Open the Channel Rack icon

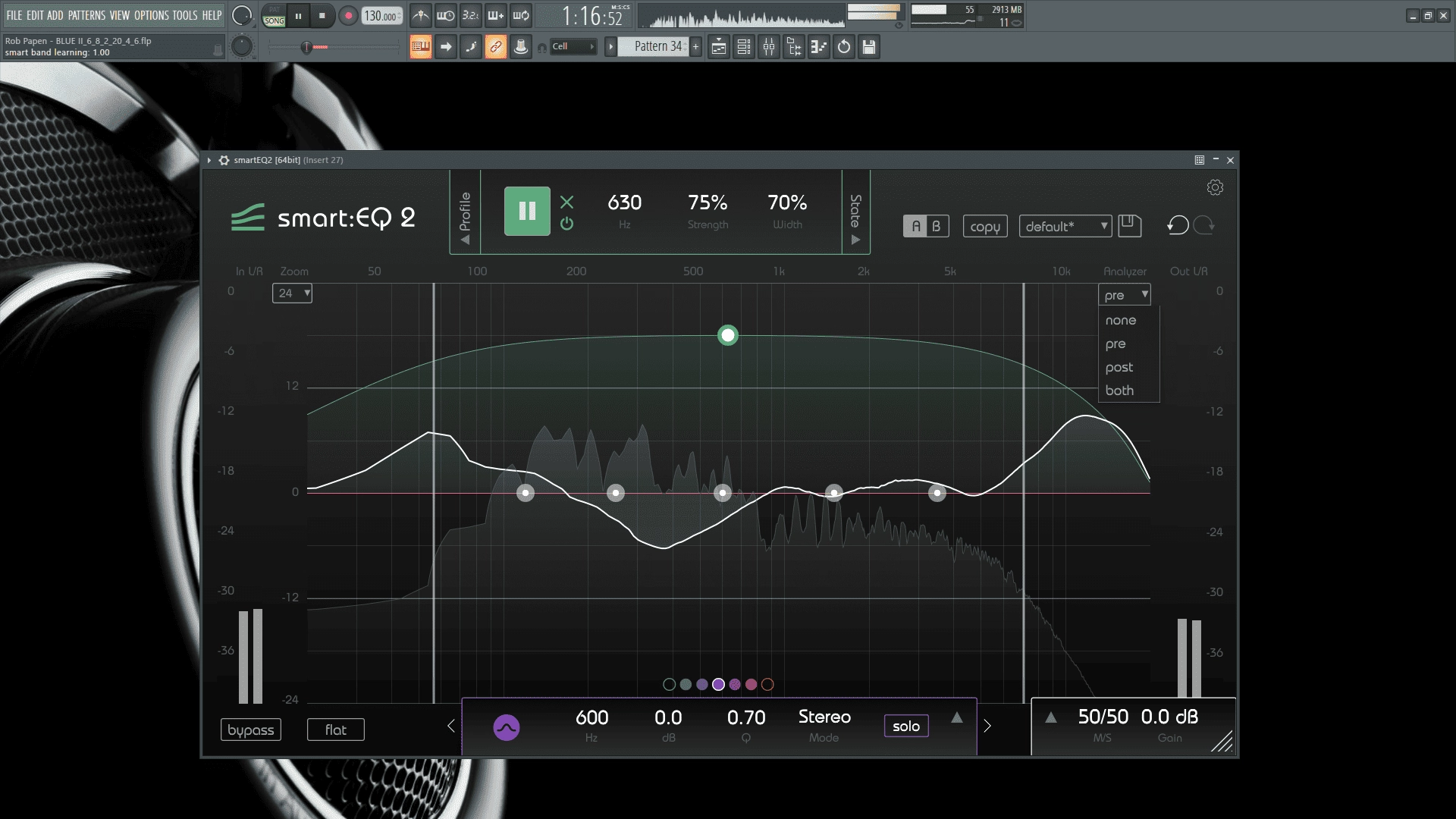(x=744, y=47)
